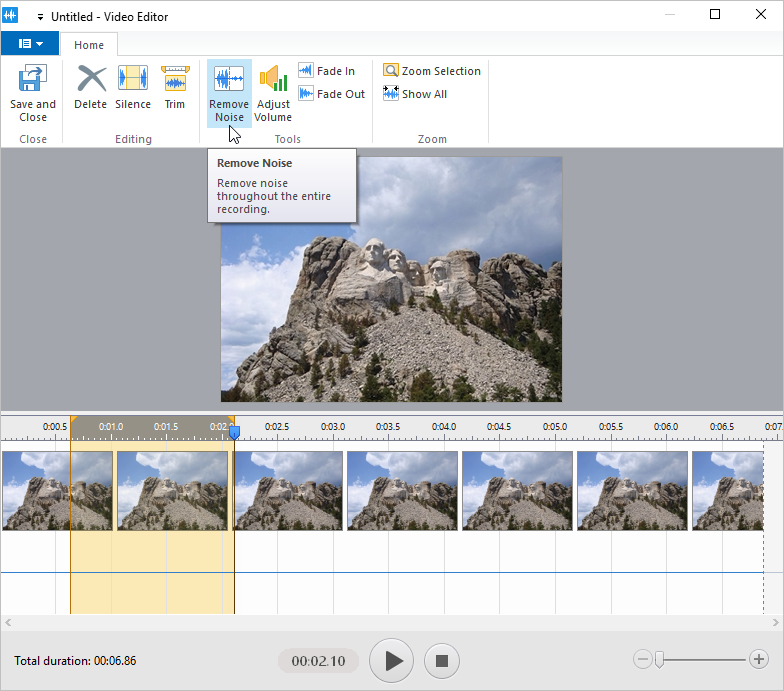Screen dimensions: 784x691
Task: Select the thumbnail below 0:05.5 mark
Action: click(x=632, y=490)
